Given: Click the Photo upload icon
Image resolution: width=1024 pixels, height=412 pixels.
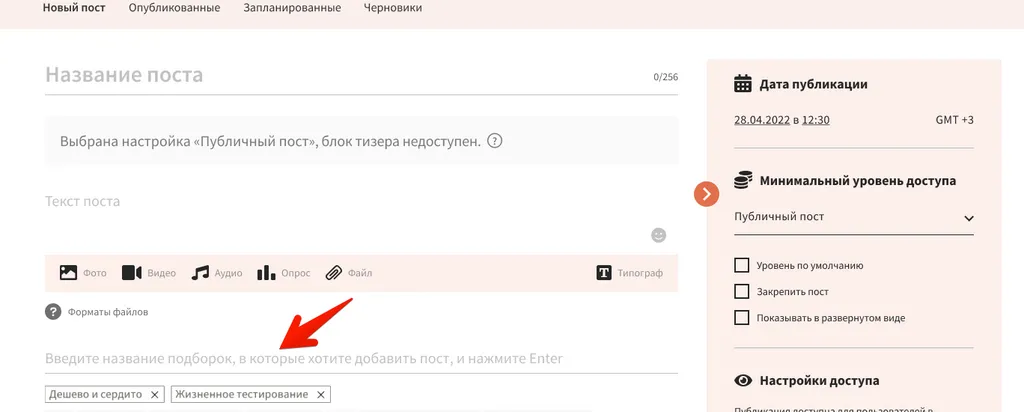Looking at the screenshot, I should click(69, 273).
